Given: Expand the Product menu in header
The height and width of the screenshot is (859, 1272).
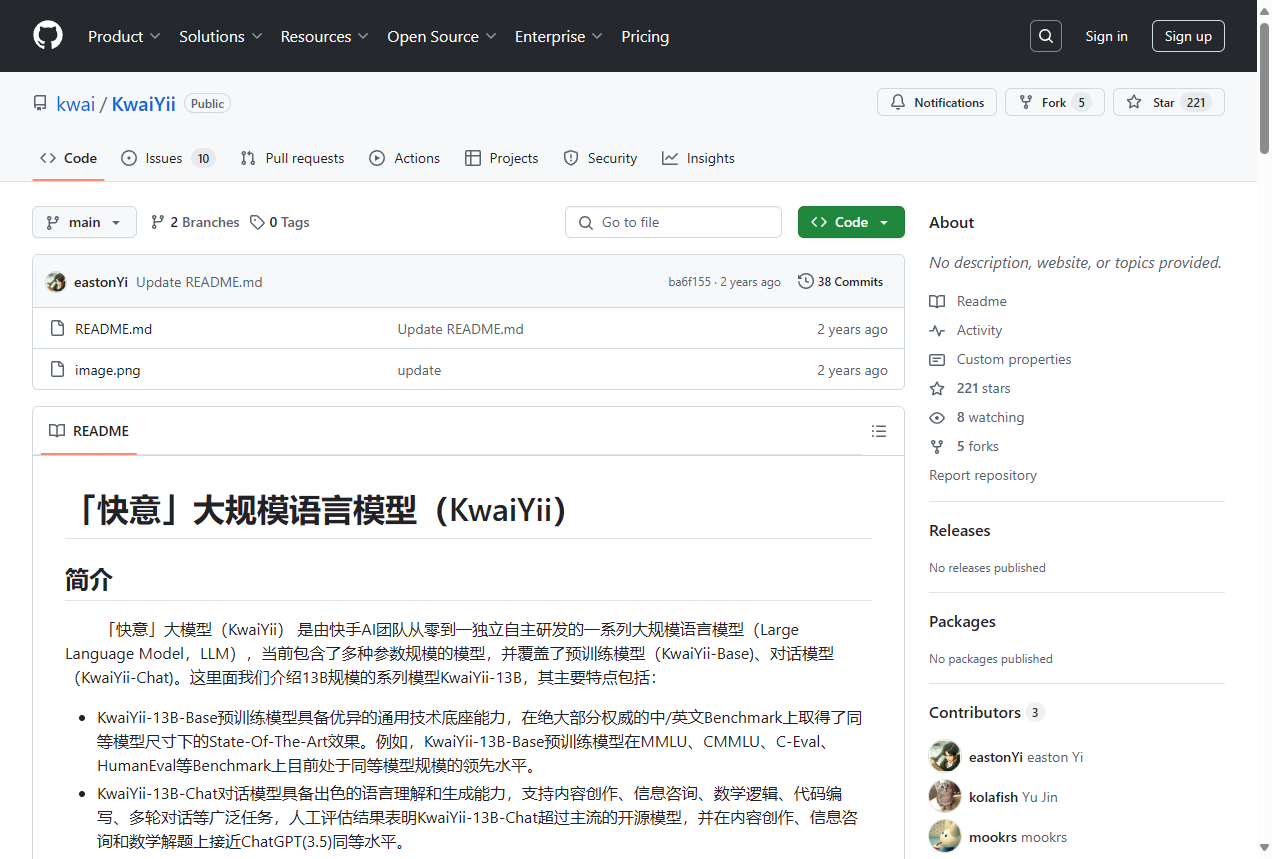Looking at the screenshot, I should pos(124,36).
